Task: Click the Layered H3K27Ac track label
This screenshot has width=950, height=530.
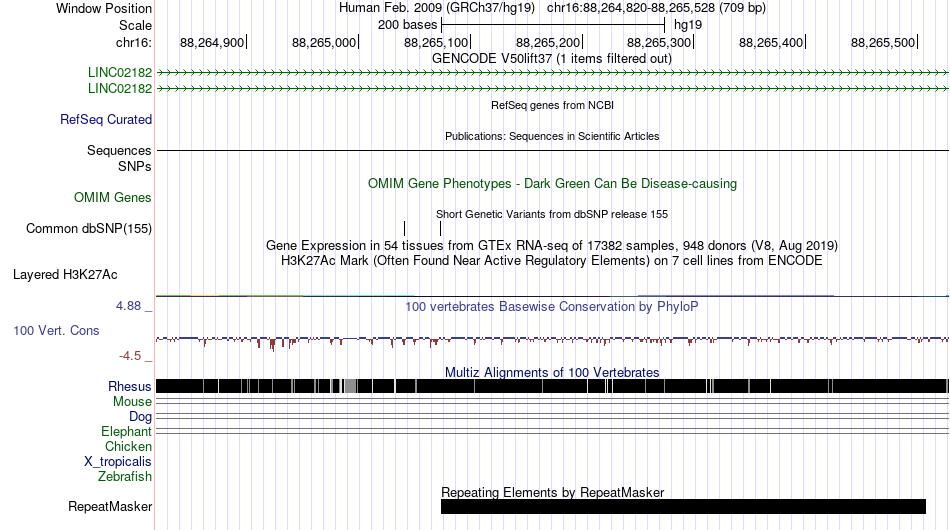Action: pyautogui.click(x=65, y=274)
